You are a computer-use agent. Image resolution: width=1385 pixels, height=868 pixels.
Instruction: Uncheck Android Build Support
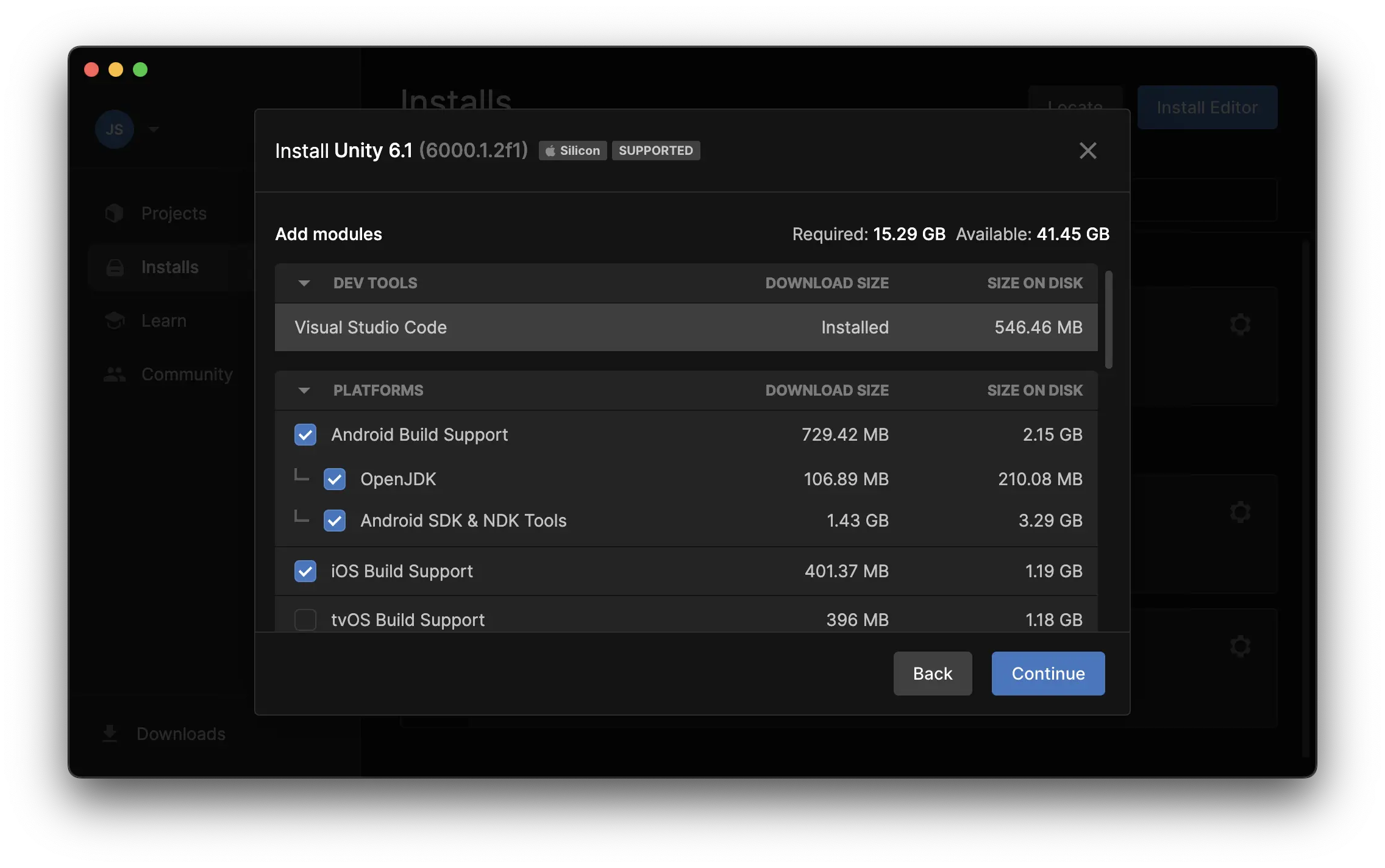(305, 435)
